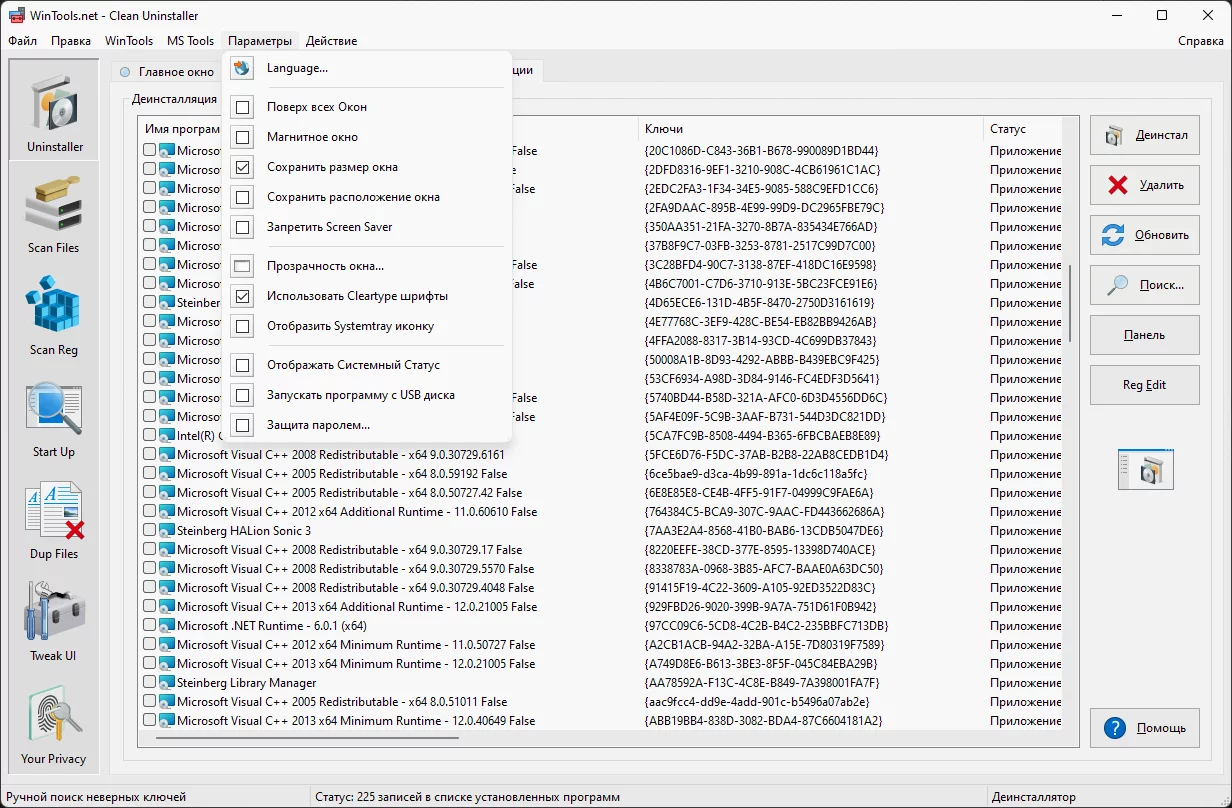
Task: Open the 'Language...' menu entry
Action: click(x=367, y=68)
